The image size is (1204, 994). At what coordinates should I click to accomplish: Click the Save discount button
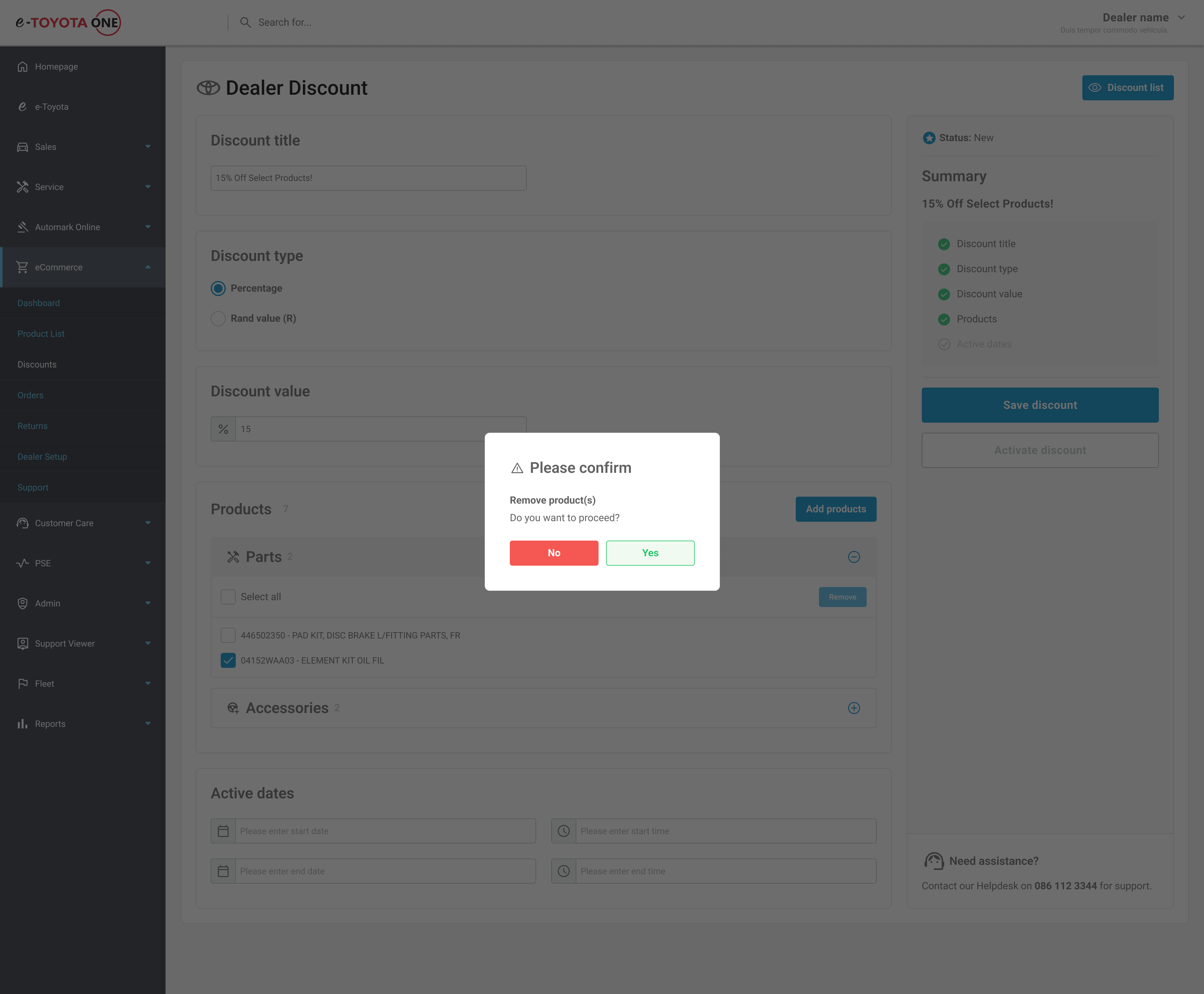[x=1040, y=405]
